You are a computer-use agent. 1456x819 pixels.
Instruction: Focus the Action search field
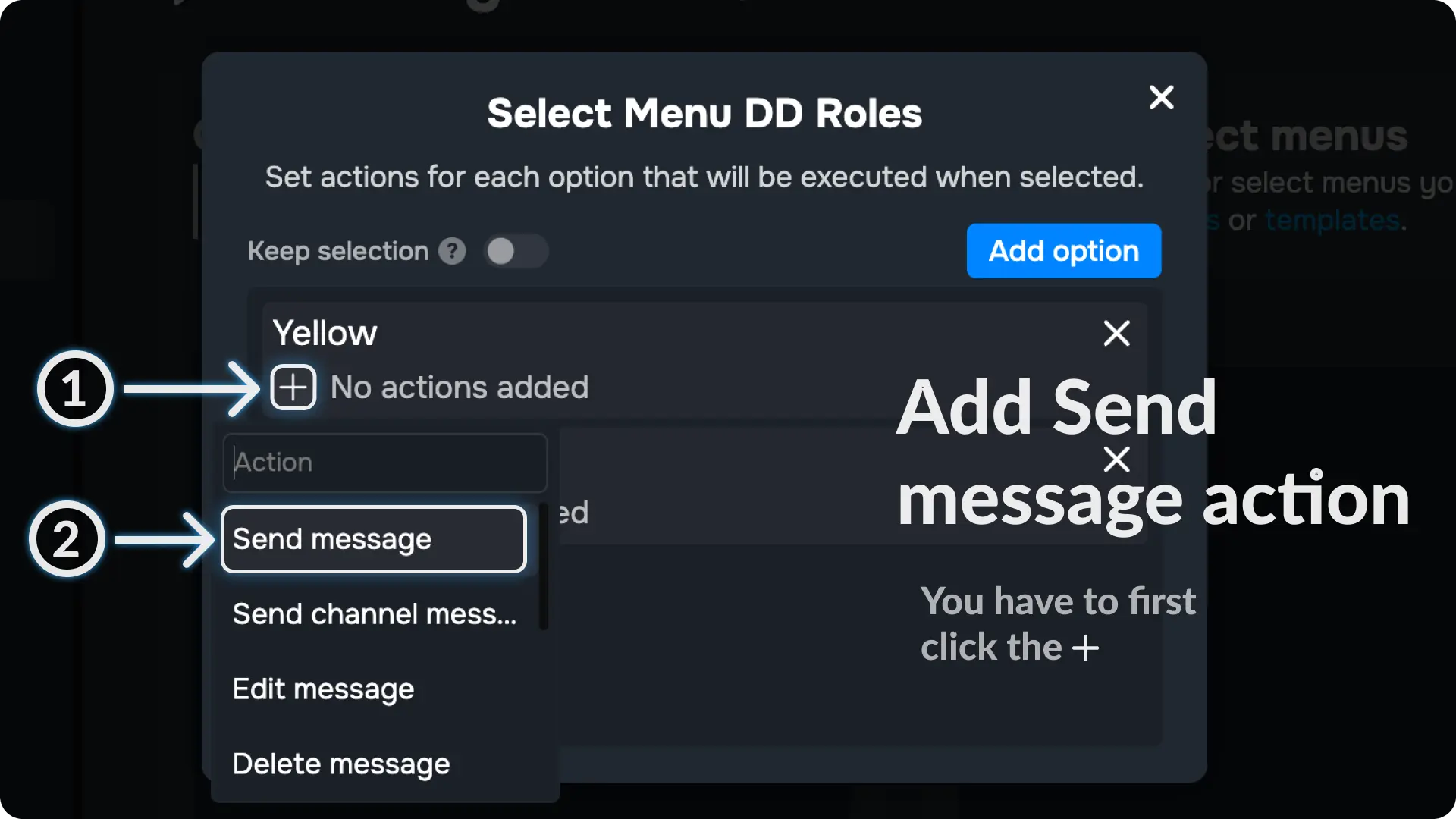tap(385, 463)
